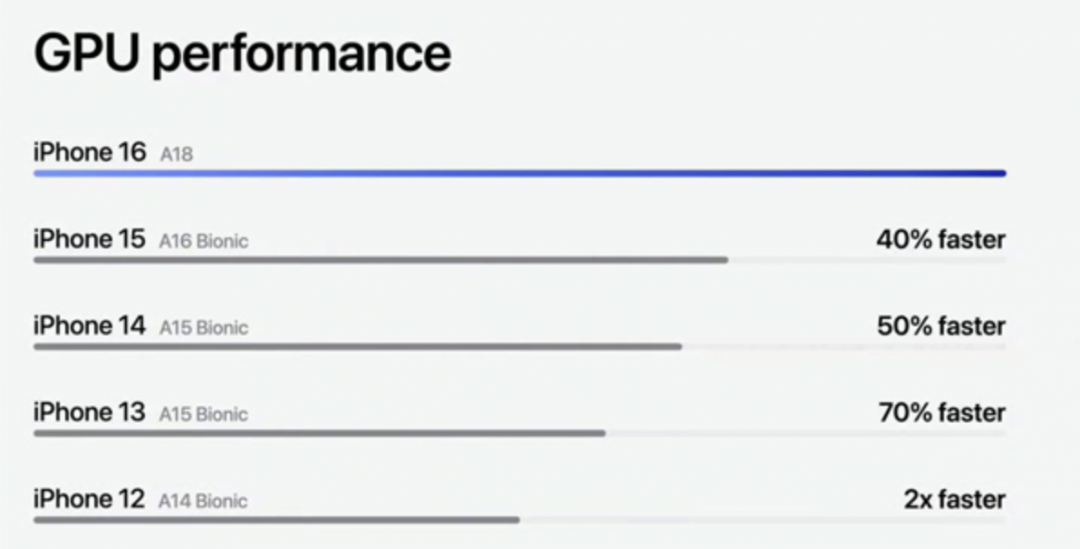Click the A18 chip label
The width and height of the screenshot is (1080, 549).
pyautogui.click(x=176, y=155)
